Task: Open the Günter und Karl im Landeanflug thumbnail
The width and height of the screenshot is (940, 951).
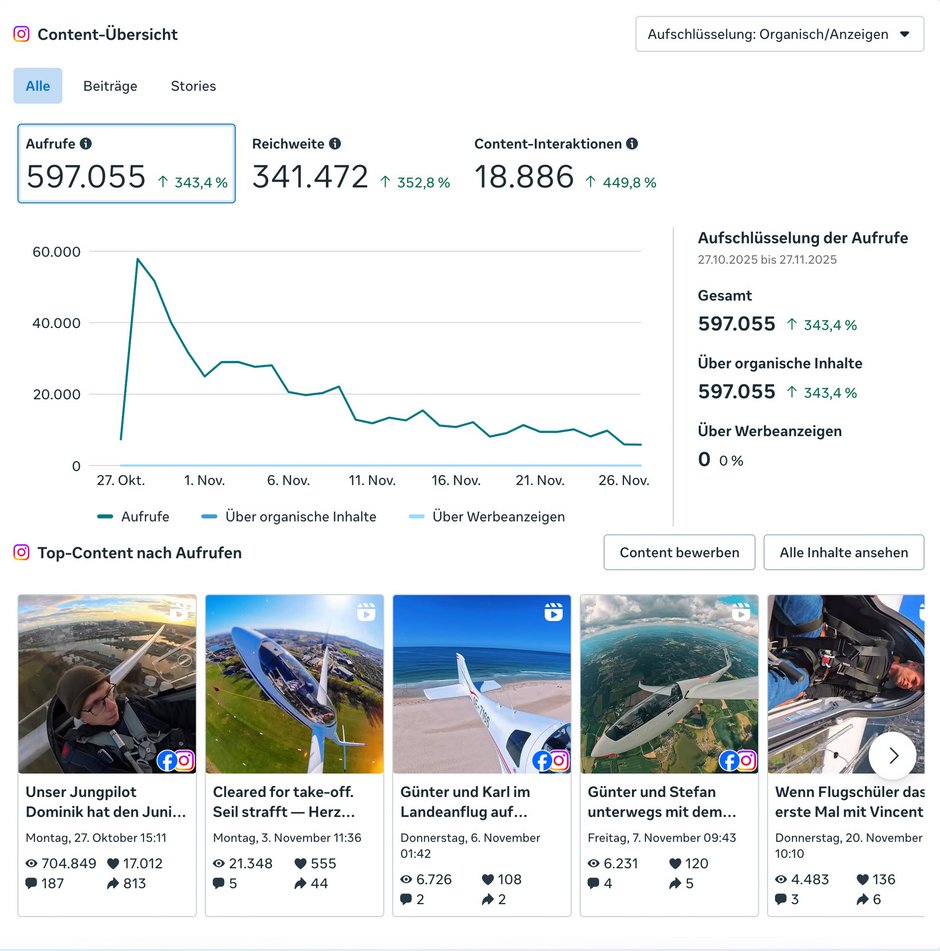Action: click(481, 684)
